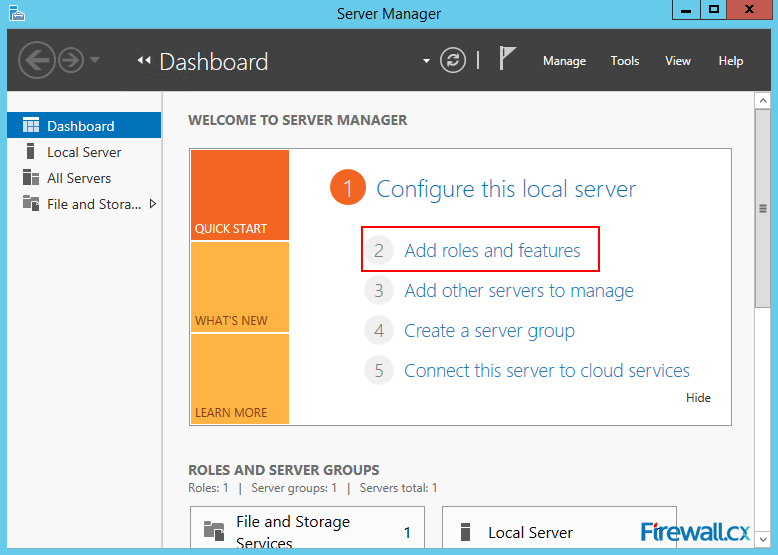The width and height of the screenshot is (778, 555).
Task: Click Connect this server to cloud services
Action: click(547, 370)
